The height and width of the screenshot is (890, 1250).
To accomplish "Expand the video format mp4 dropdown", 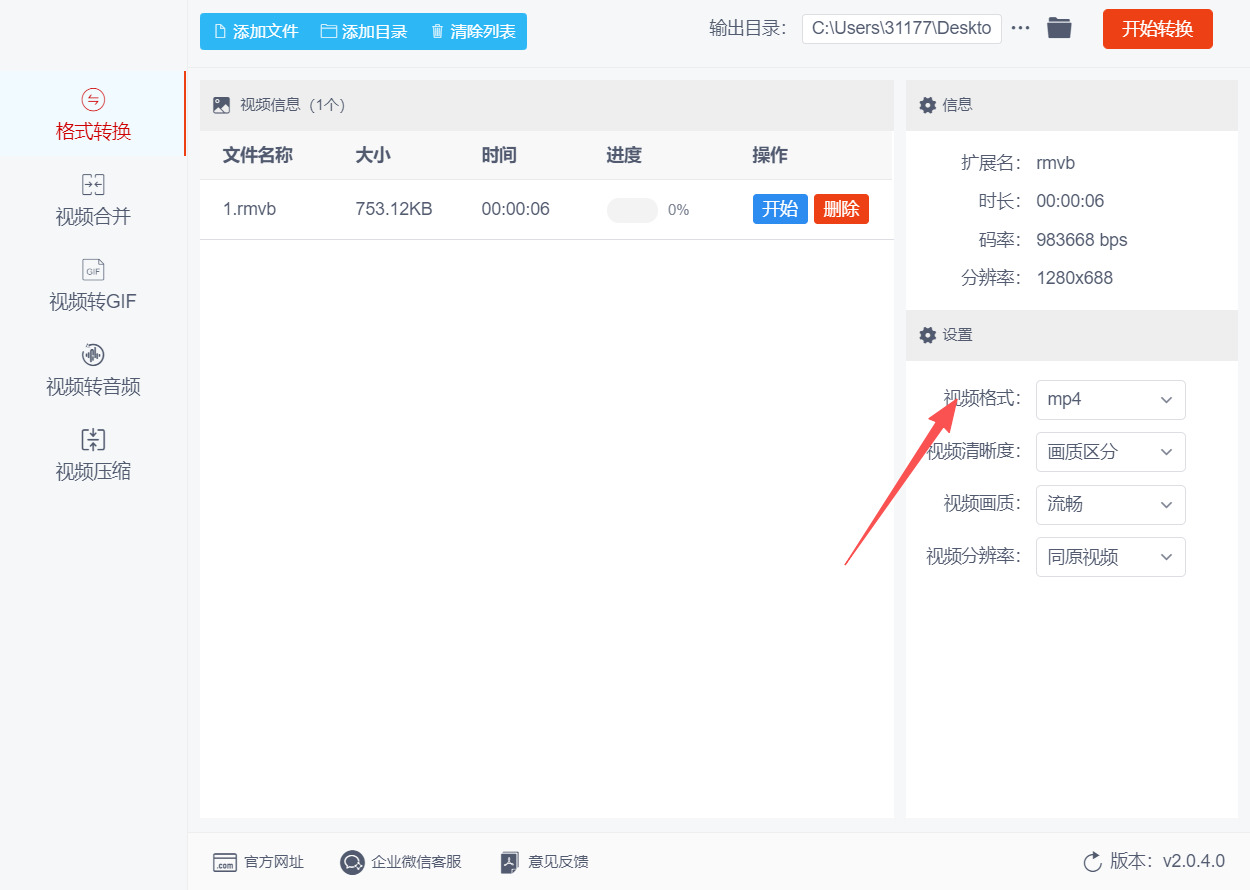I will [x=1110, y=400].
